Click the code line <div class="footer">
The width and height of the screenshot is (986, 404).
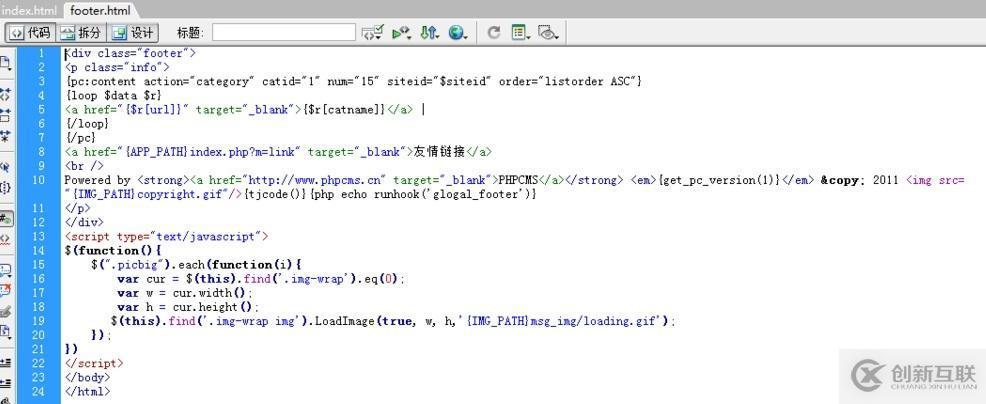tap(130, 53)
